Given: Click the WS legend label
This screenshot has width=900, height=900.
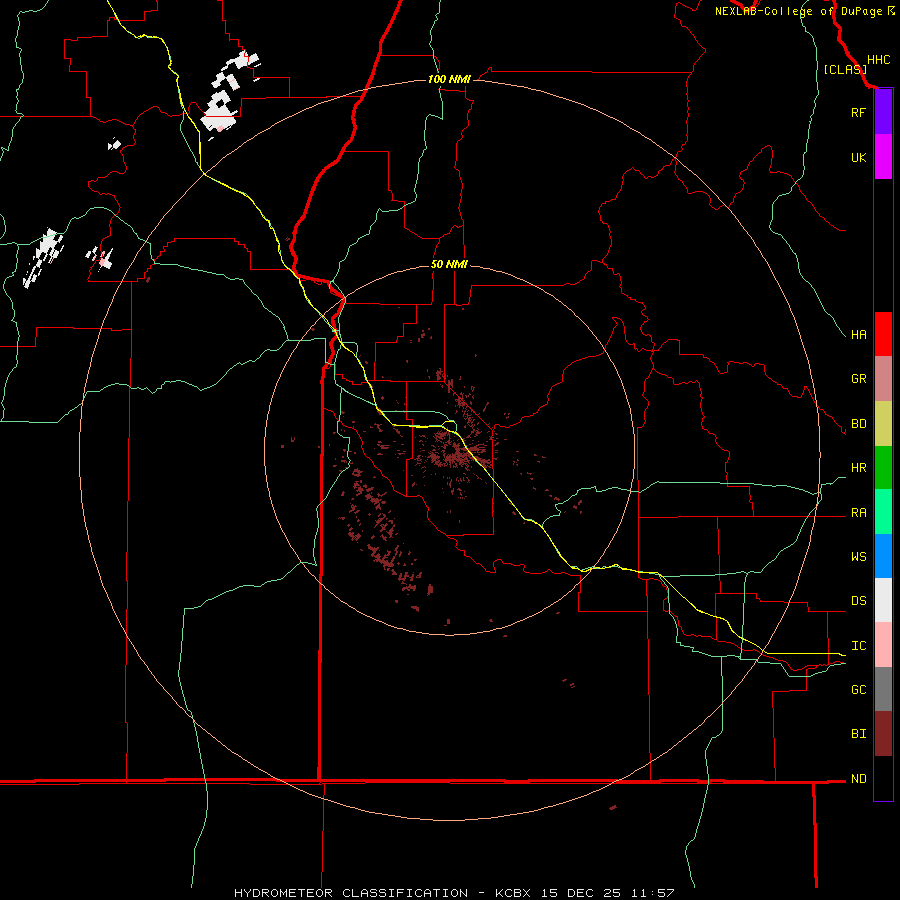Looking at the screenshot, I should pos(858,556).
